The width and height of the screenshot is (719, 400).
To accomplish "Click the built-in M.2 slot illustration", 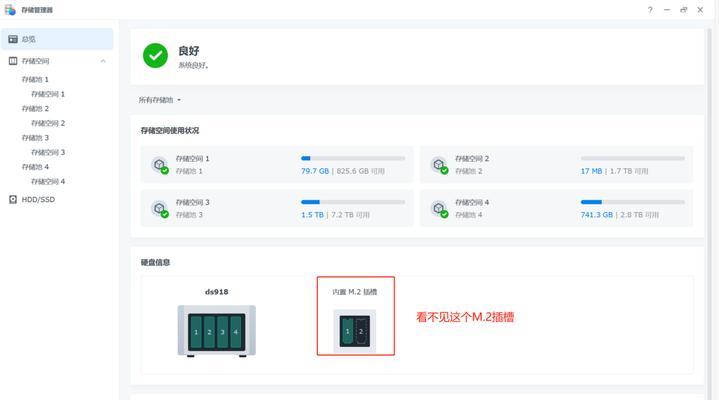I will [x=354, y=331].
